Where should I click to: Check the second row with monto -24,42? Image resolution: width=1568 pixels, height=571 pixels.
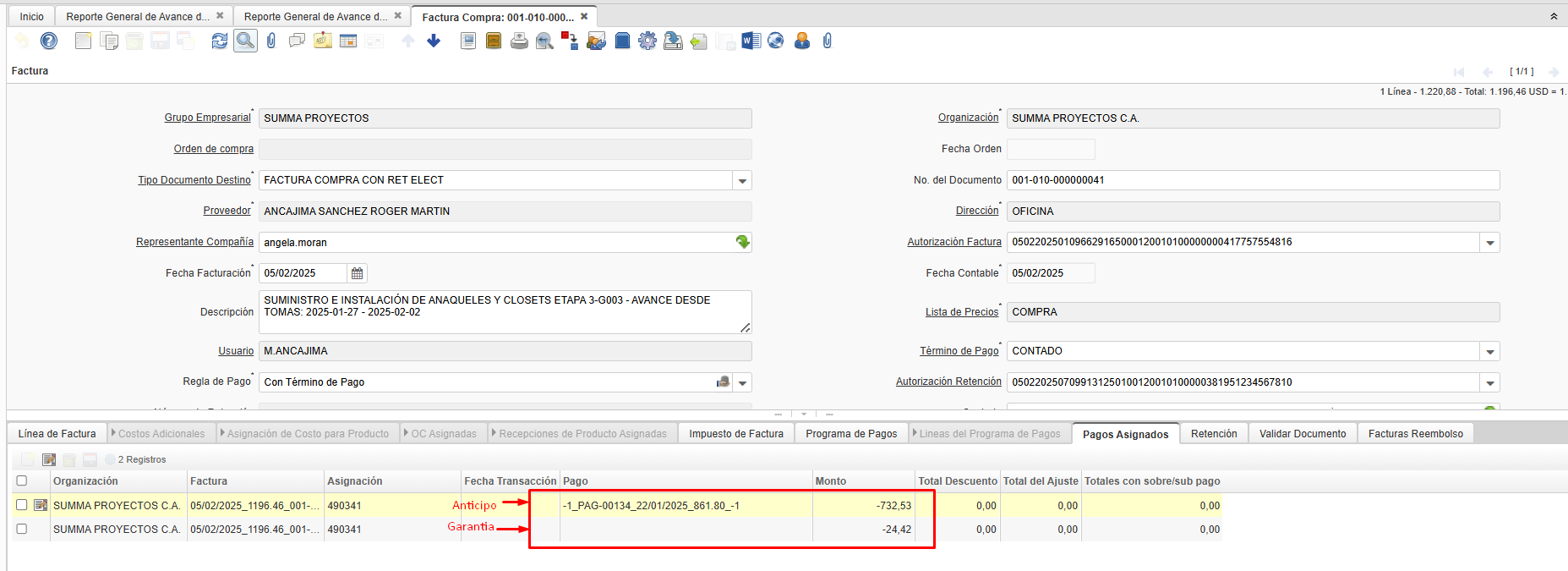point(22,529)
